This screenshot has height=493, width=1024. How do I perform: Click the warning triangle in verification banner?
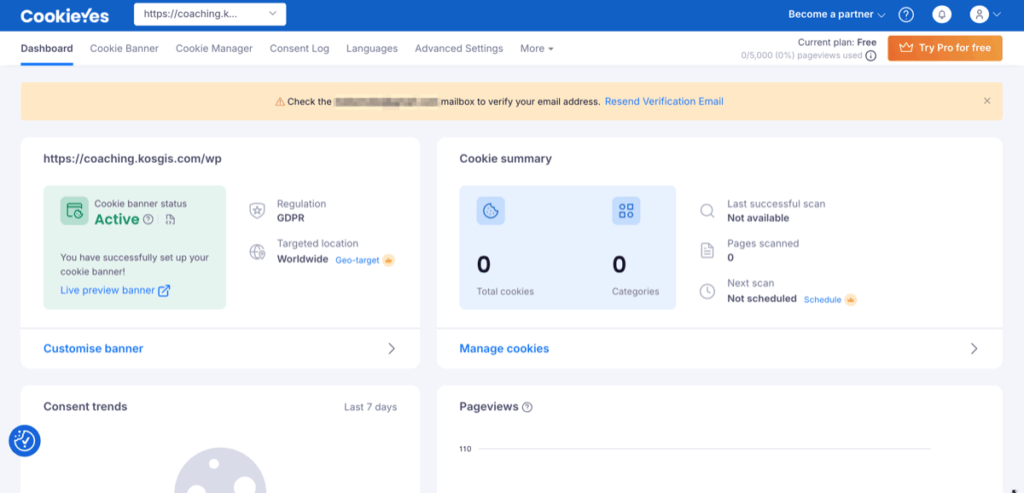[280, 102]
